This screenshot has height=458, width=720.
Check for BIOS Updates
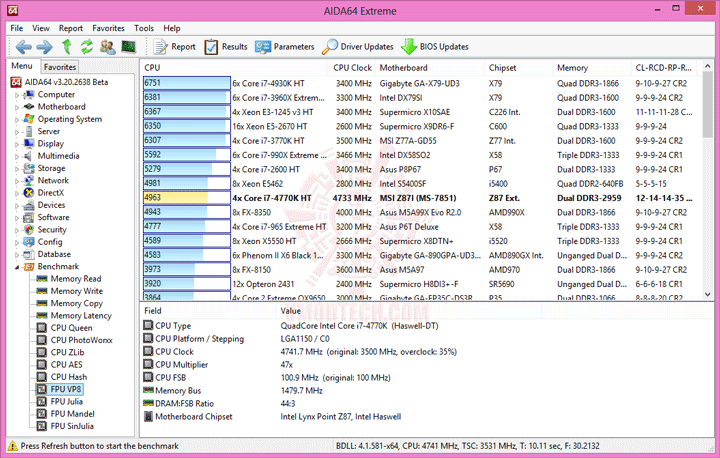pyautogui.click(x=435, y=47)
